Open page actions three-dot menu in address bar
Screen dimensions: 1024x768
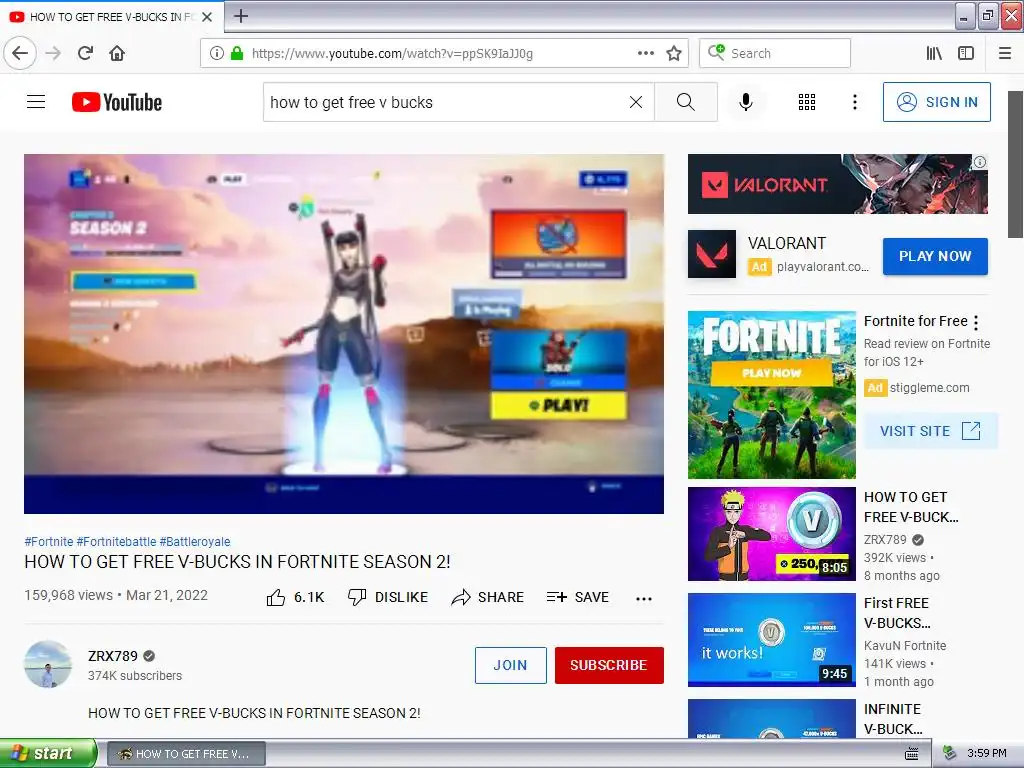click(x=645, y=53)
